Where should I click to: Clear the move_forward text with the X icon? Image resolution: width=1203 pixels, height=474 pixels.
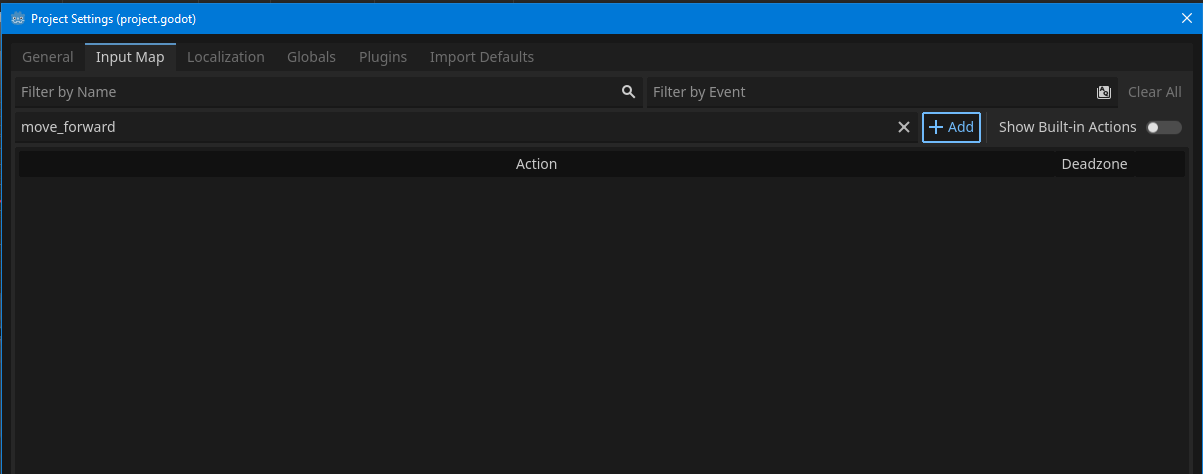pyautogui.click(x=903, y=127)
